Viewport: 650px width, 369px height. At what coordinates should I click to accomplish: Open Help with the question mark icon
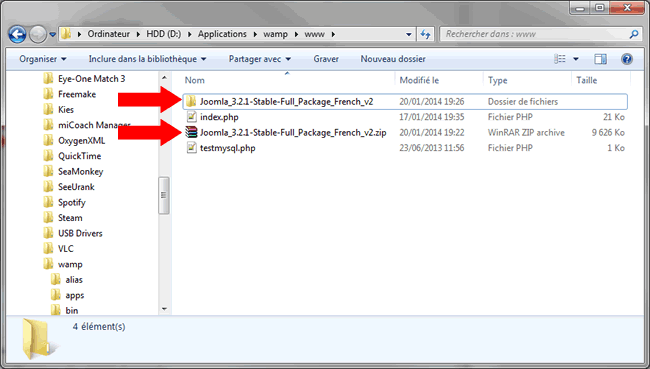pos(627,59)
